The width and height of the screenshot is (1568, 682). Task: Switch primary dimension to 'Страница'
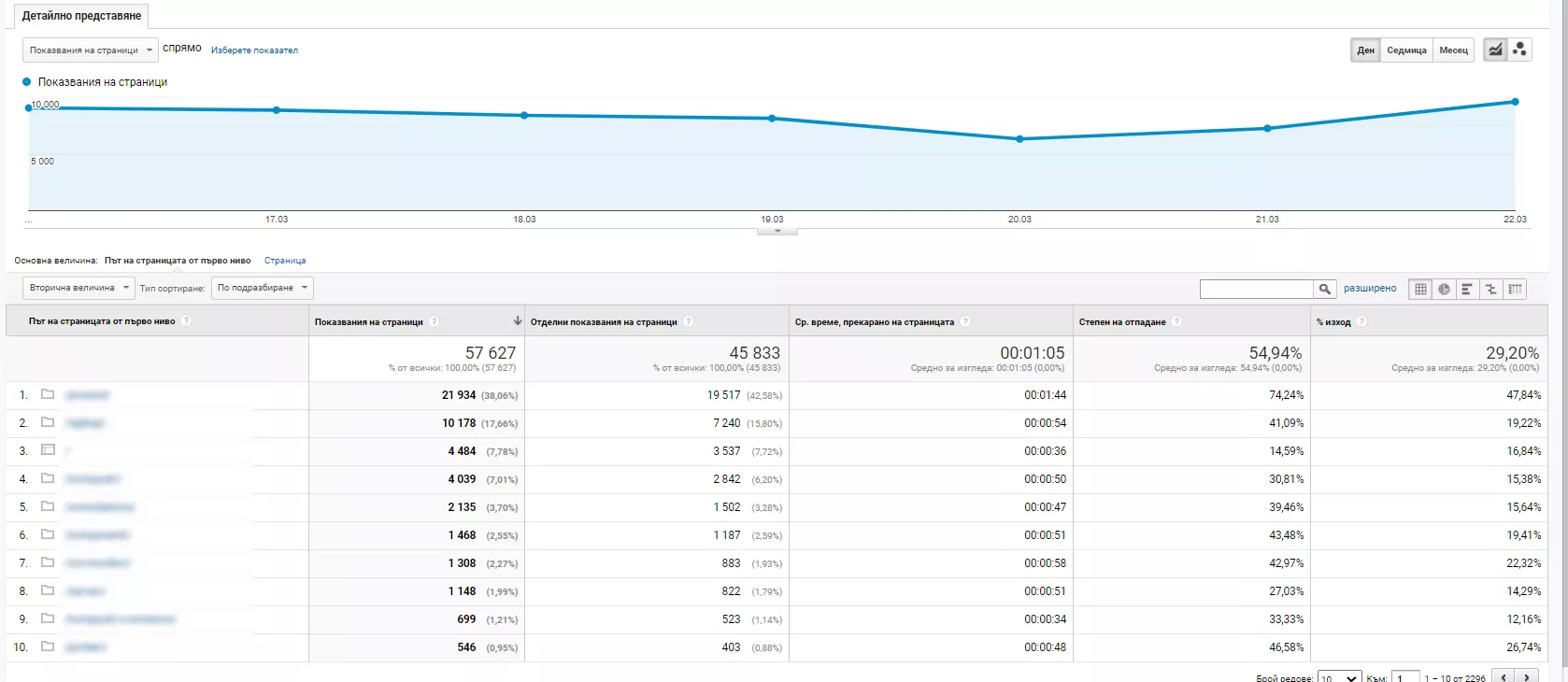coord(285,261)
